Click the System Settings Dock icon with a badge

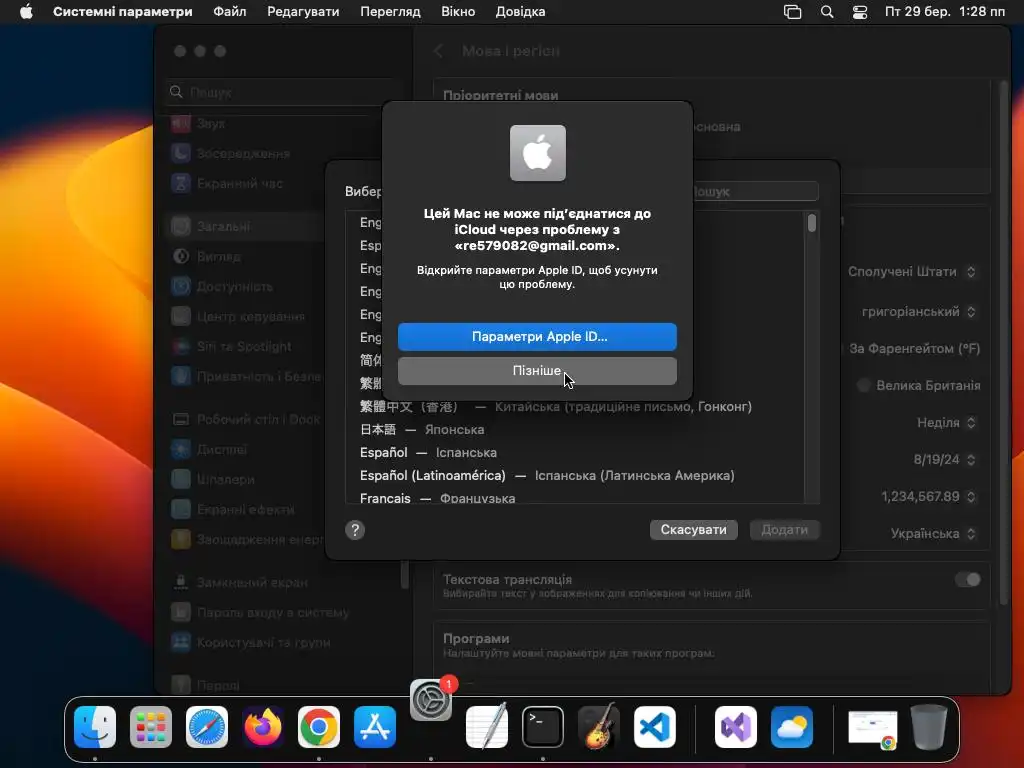pos(431,700)
